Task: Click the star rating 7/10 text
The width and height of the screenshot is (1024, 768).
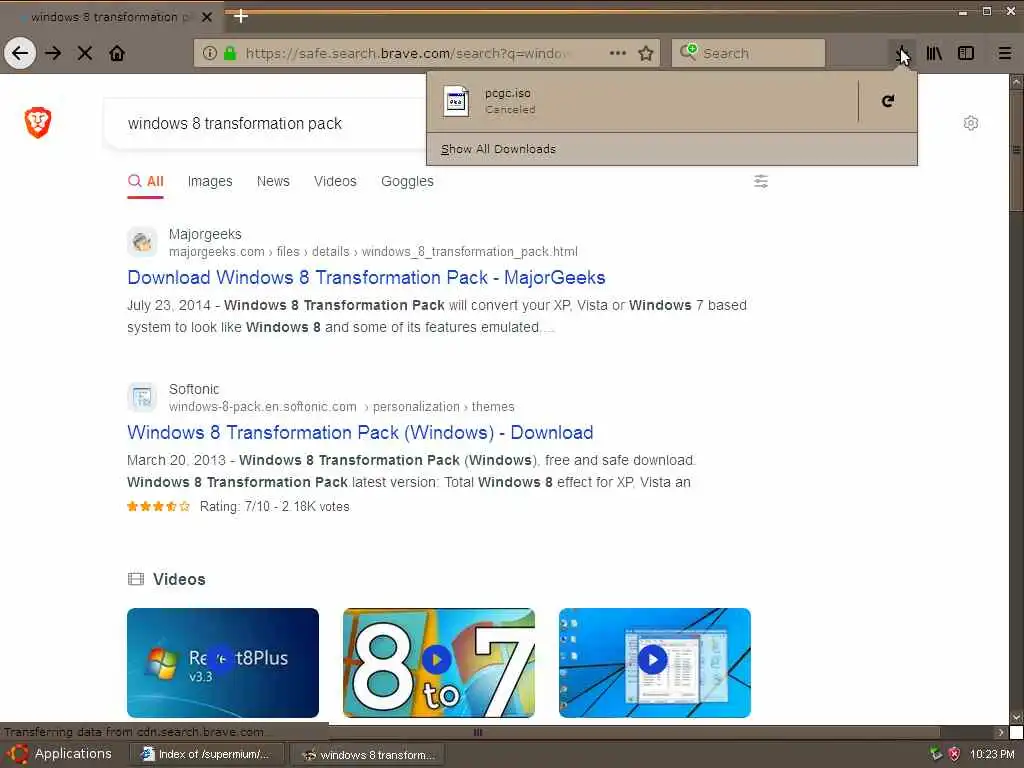Action: click(274, 506)
